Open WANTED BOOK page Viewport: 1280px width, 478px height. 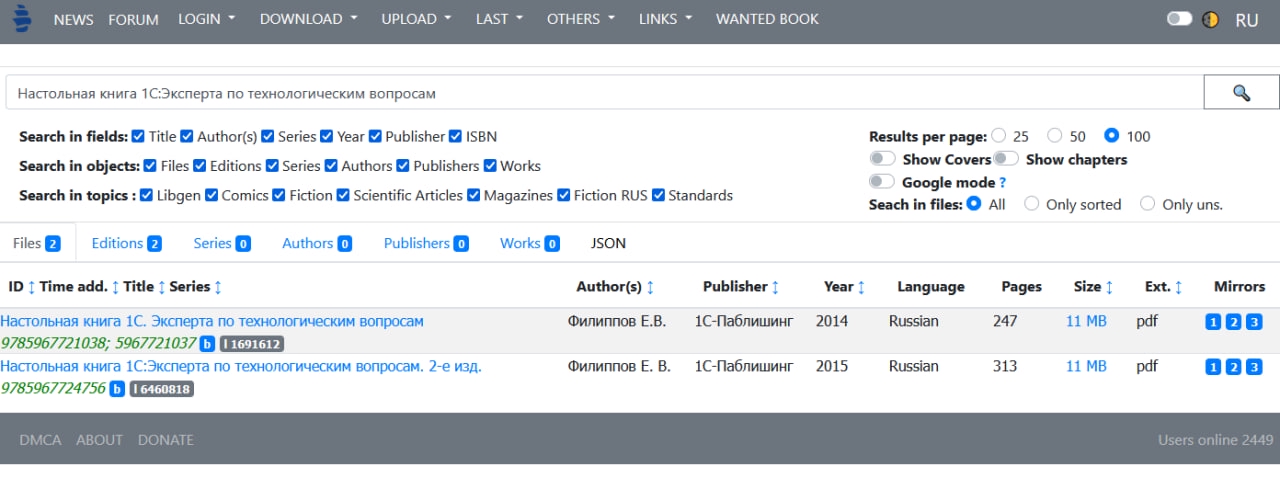tap(767, 19)
